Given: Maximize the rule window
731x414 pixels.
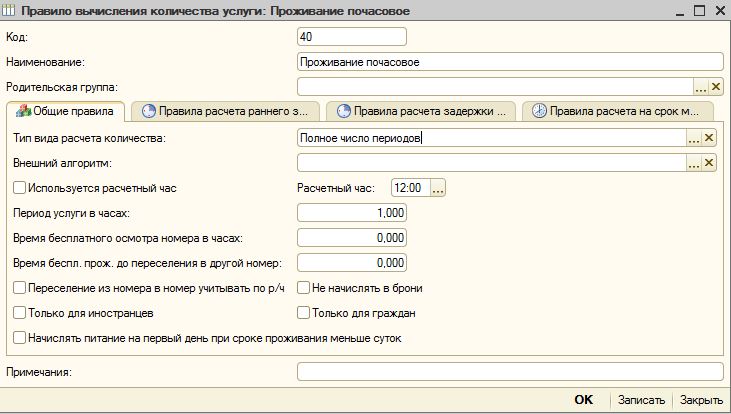Looking at the screenshot, I should click(x=699, y=11).
